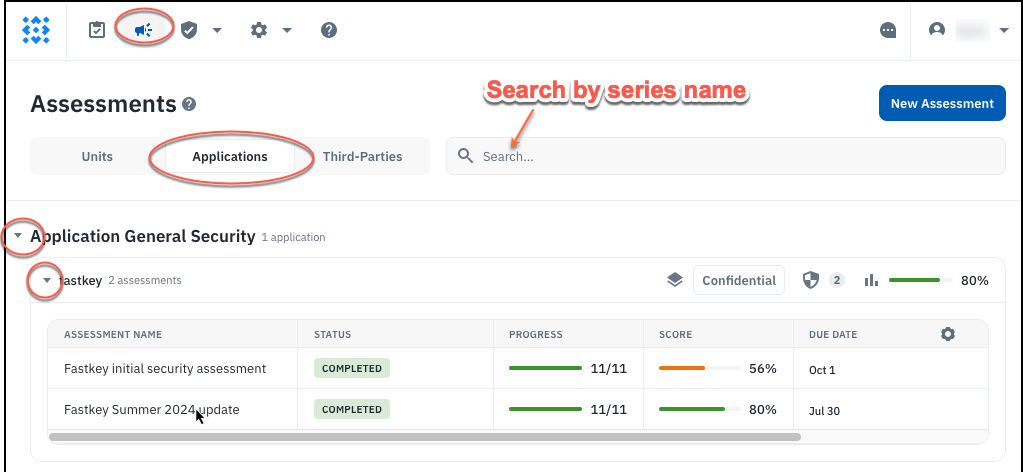Click the 2 assessments count label
Screen dimensions: 1023x472
point(145,280)
